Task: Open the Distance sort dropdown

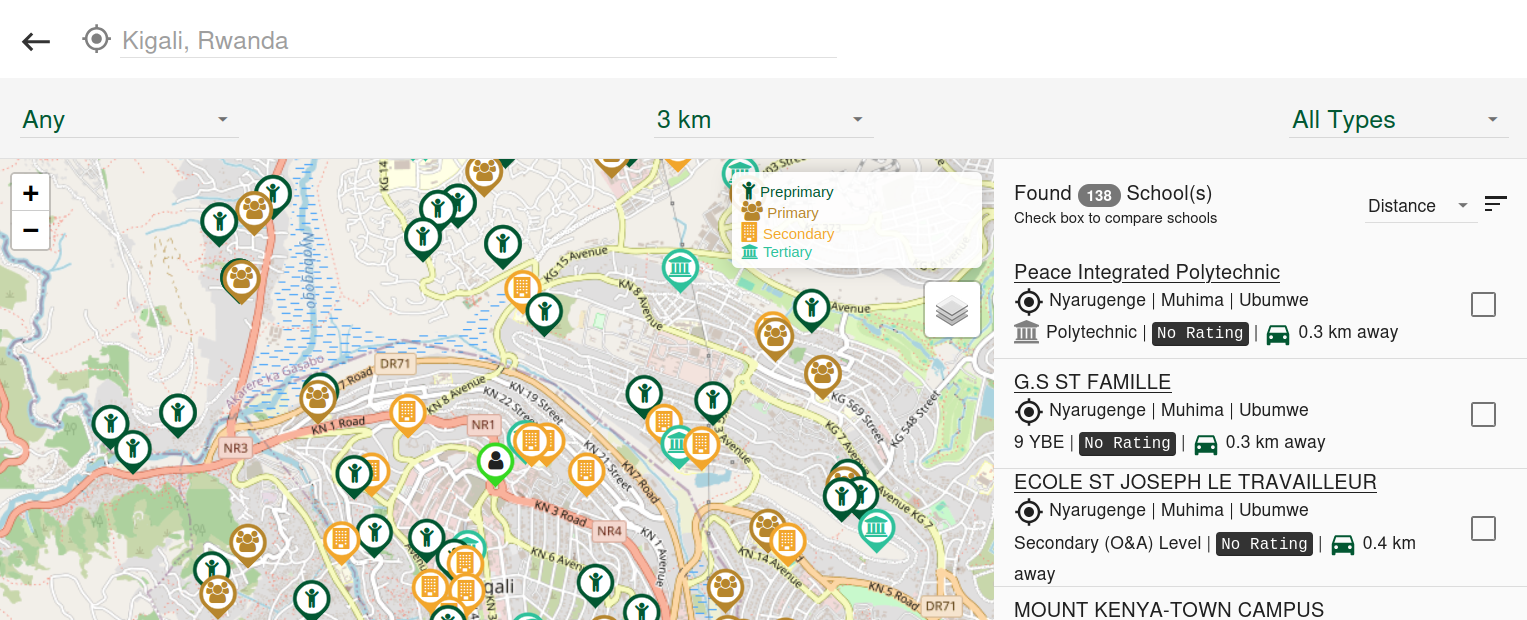Action: click(x=1419, y=206)
